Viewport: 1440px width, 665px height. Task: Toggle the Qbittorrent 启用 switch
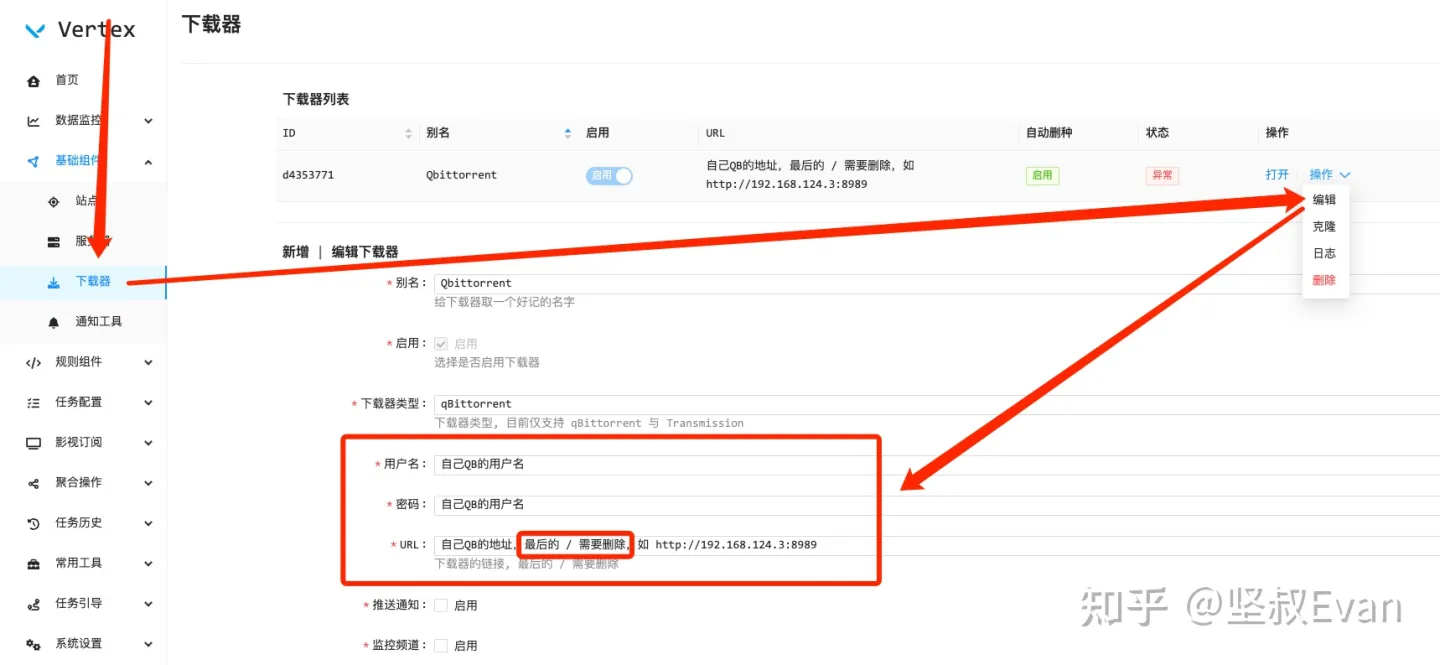pyautogui.click(x=609, y=175)
